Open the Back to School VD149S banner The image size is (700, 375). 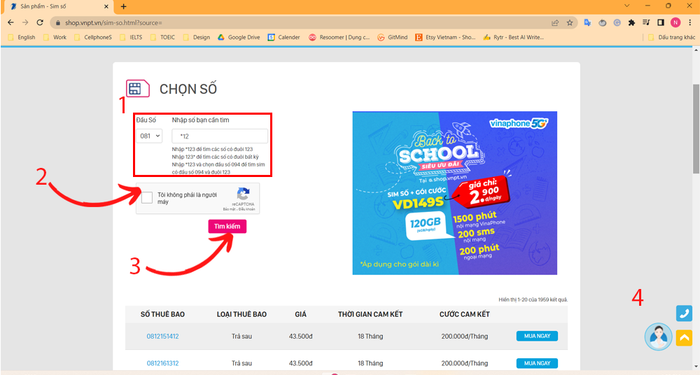coord(454,193)
